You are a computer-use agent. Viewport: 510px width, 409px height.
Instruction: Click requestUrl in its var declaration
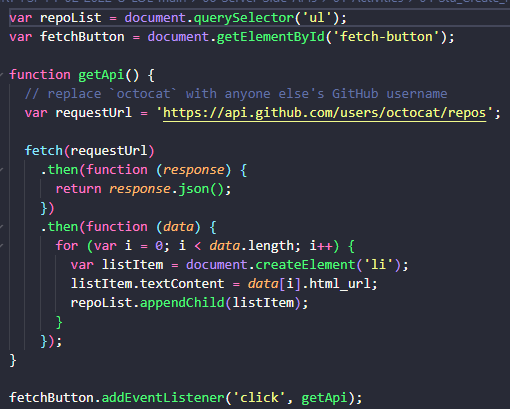pyautogui.click(x=93, y=113)
